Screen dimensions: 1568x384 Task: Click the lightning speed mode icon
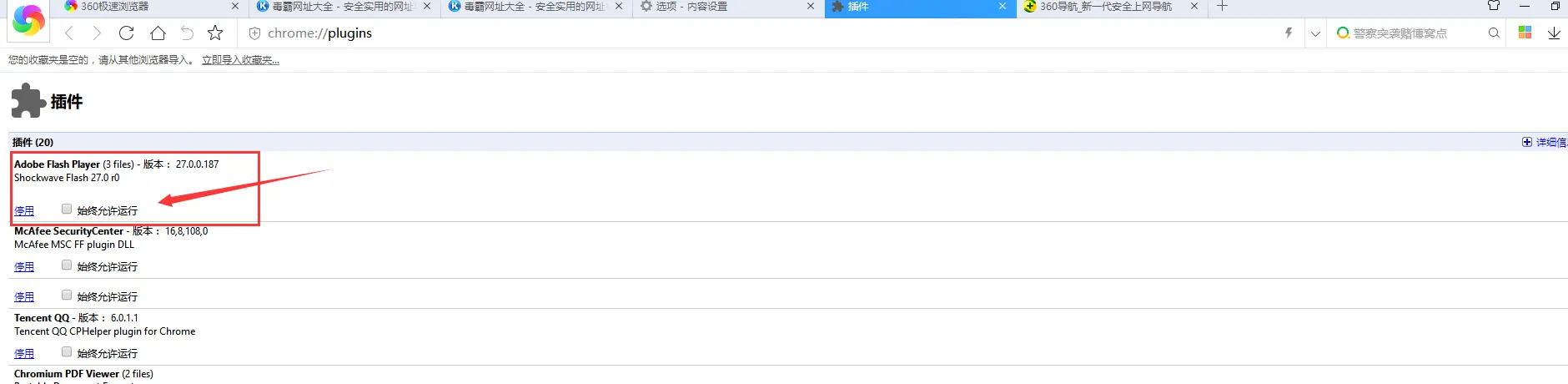click(x=1289, y=33)
